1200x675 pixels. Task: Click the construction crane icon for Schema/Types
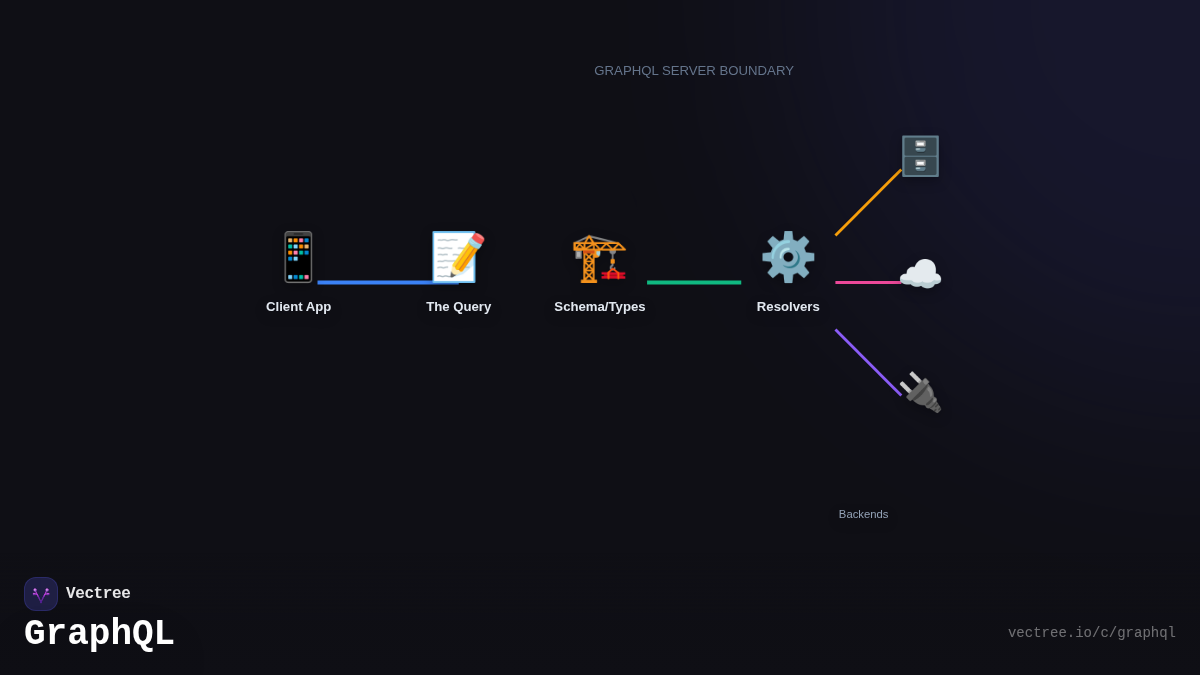(599, 257)
